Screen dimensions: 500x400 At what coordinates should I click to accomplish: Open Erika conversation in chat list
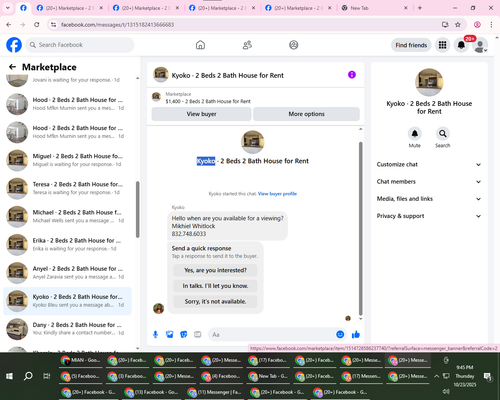(67, 244)
